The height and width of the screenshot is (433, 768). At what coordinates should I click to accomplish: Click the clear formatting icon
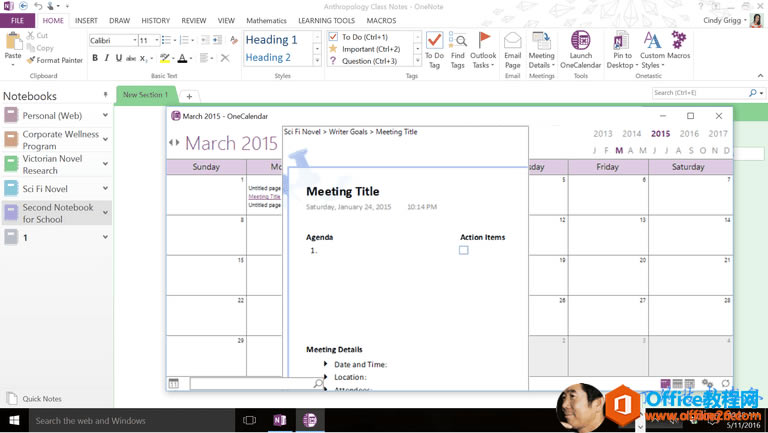point(234,40)
